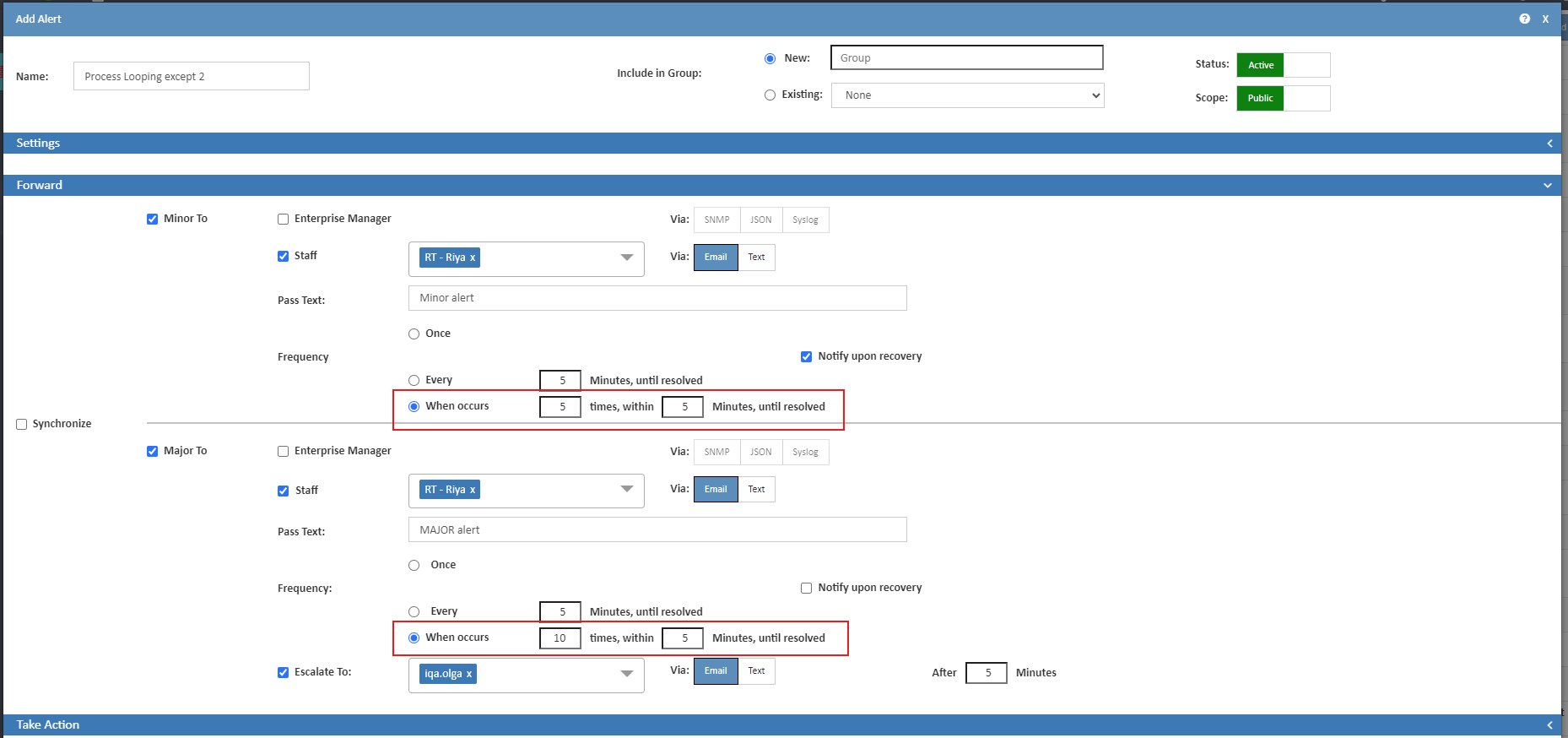Remove RT - Riya tag from Major Staff

pyautogui.click(x=473, y=490)
